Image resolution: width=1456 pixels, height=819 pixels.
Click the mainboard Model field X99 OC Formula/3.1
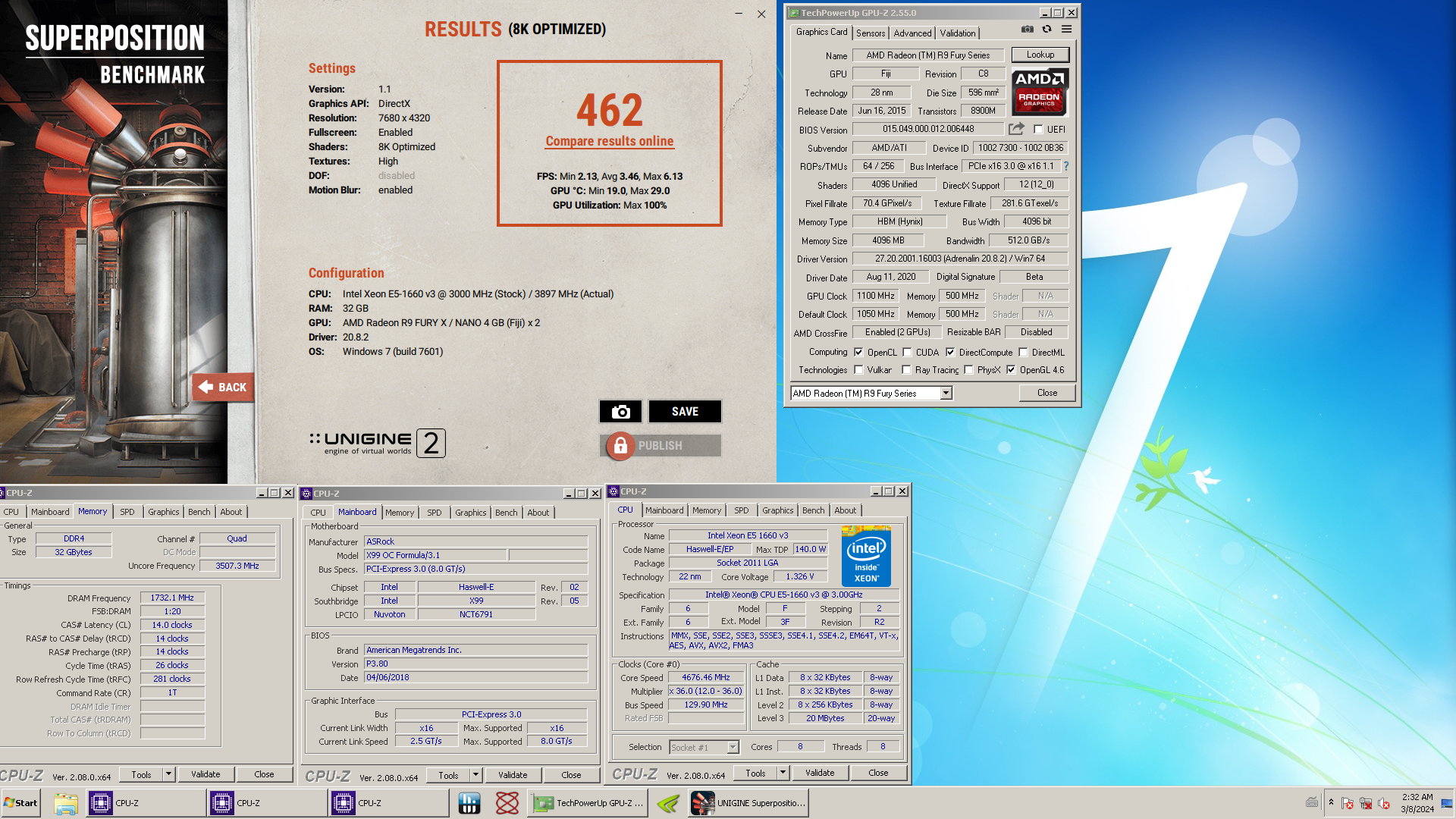tap(435, 555)
